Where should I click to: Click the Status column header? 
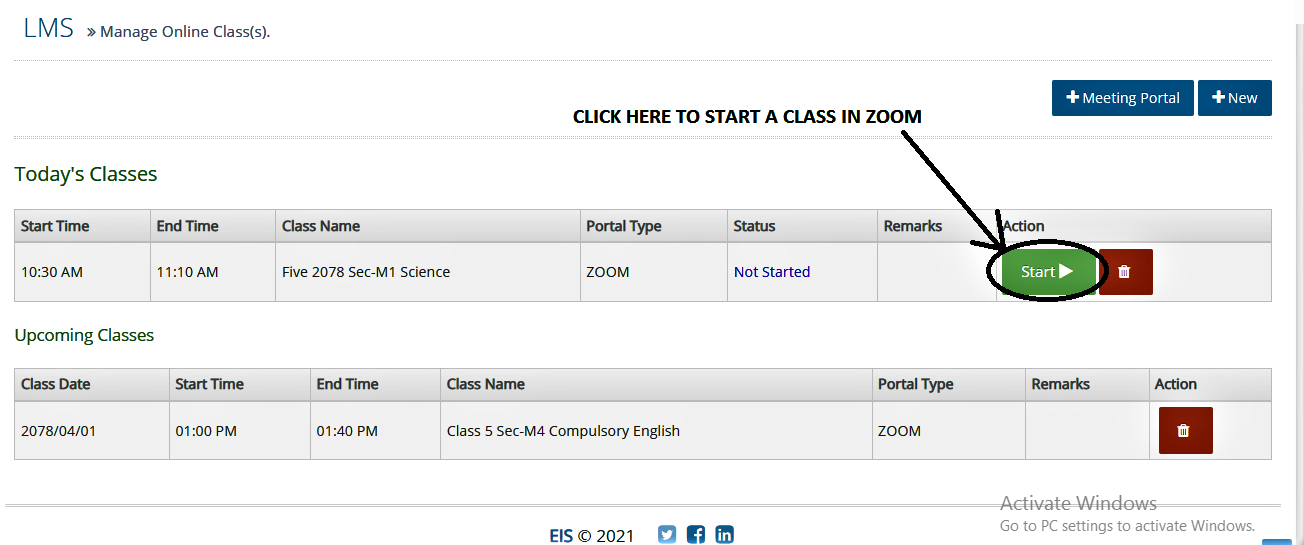(x=754, y=226)
